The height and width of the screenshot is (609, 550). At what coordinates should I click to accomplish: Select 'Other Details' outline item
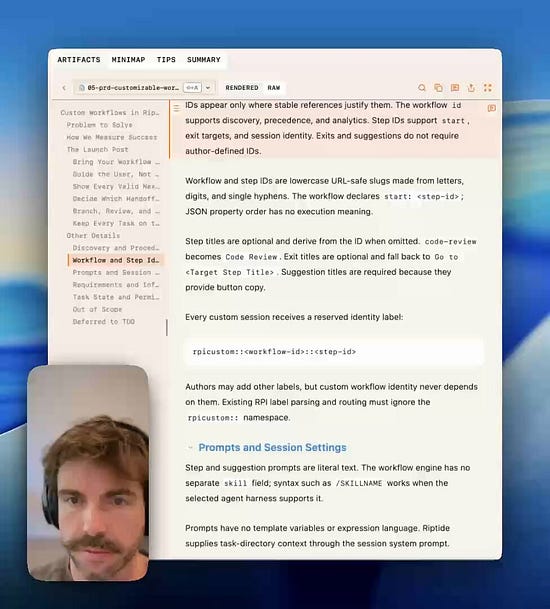(93, 236)
